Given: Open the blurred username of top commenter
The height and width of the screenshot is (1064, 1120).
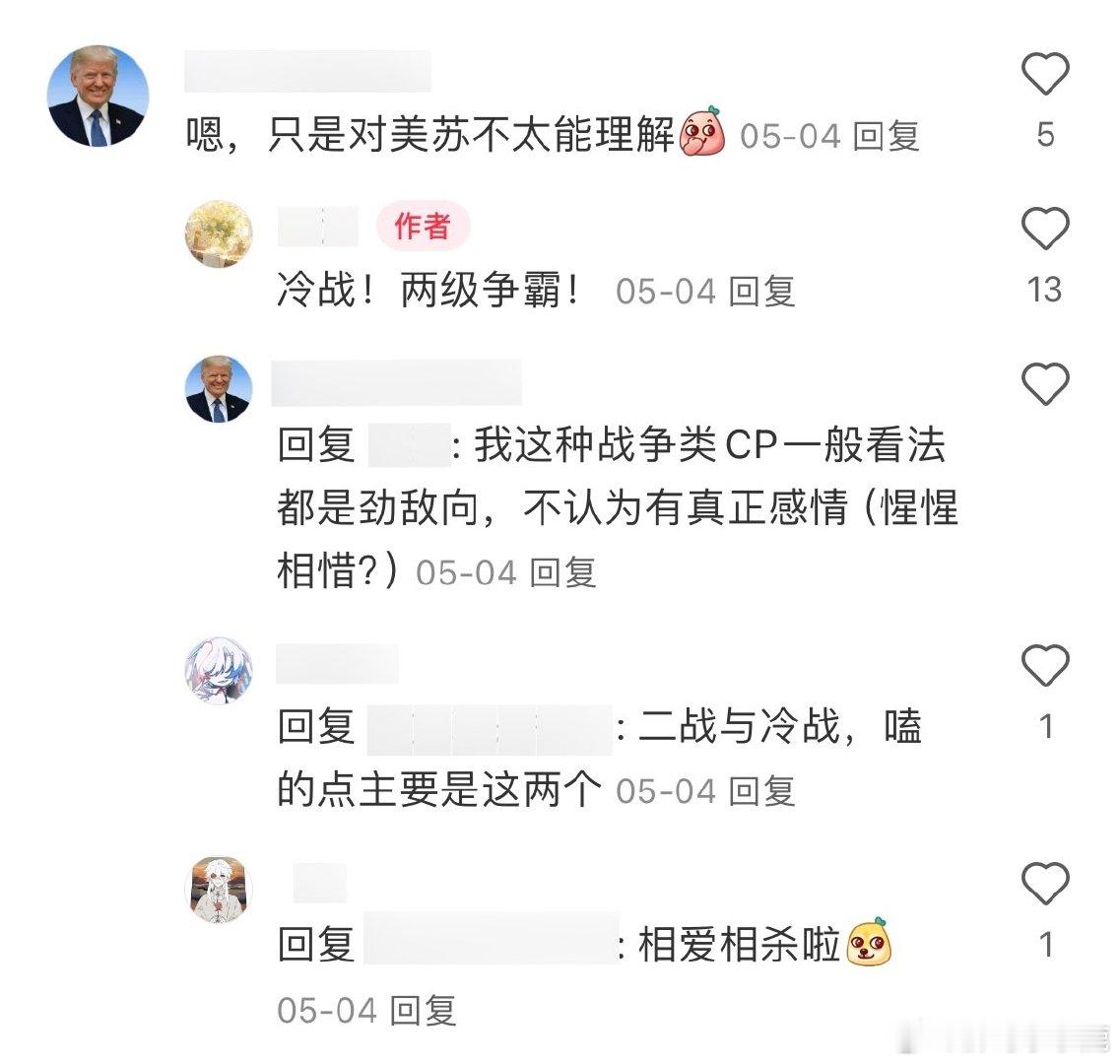Looking at the screenshot, I should pyautogui.click(x=308, y=71).
